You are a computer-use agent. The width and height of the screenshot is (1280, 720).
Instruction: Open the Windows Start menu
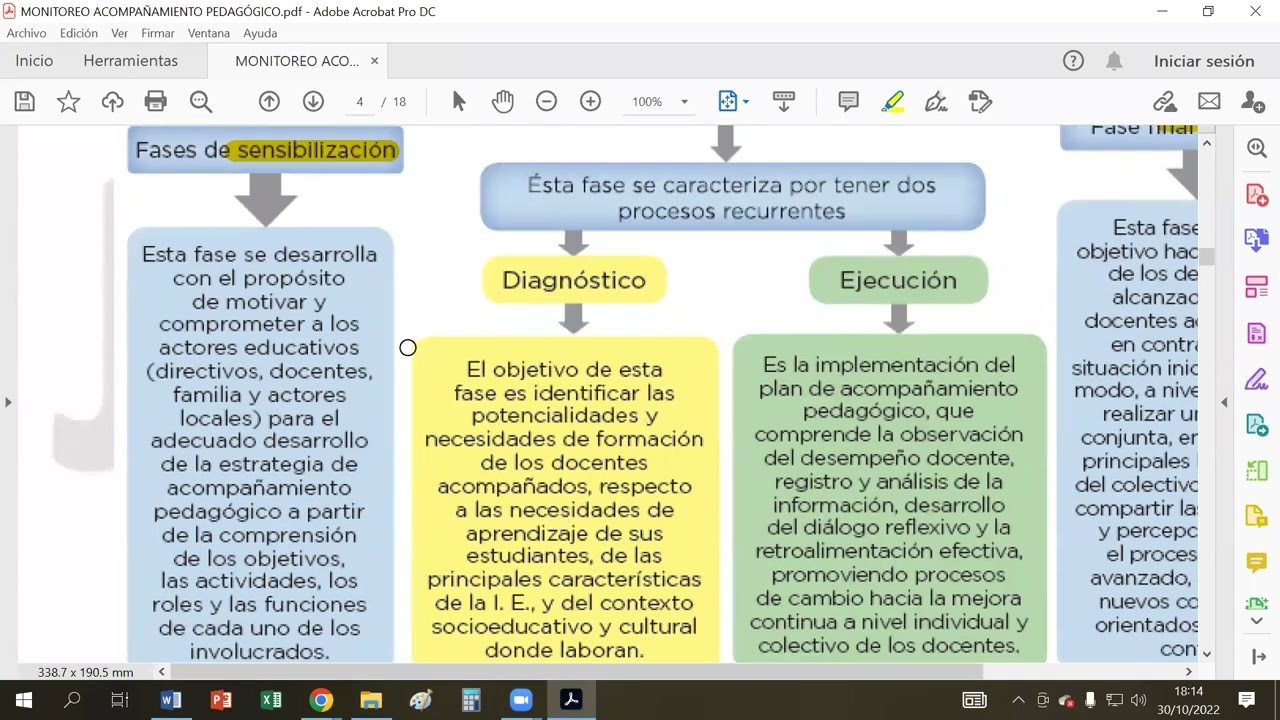coord(24,700)
